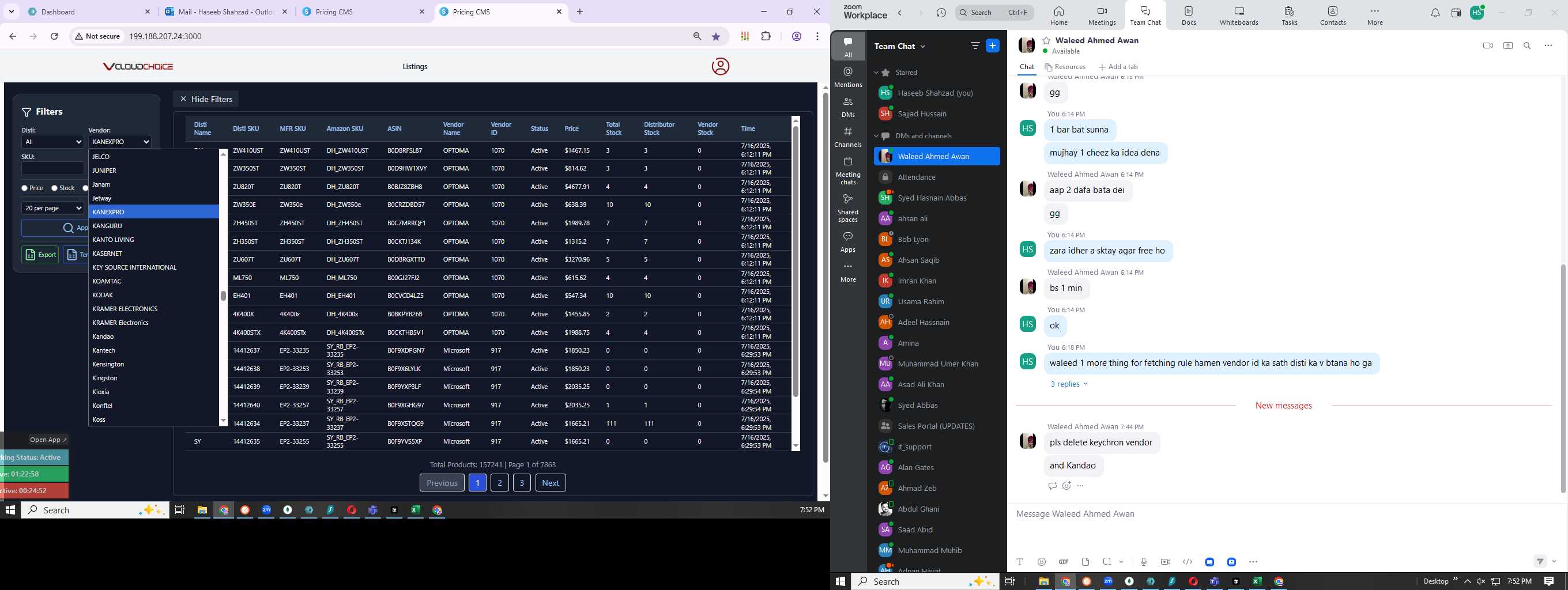Click the Zoom chat message scrollbar
This screenshot has height=590, width=1568.
pyautogui.click(x=1562, y=379)
